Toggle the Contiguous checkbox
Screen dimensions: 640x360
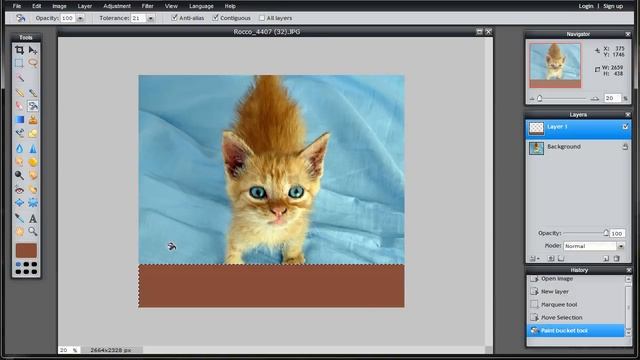pos(215,18)
